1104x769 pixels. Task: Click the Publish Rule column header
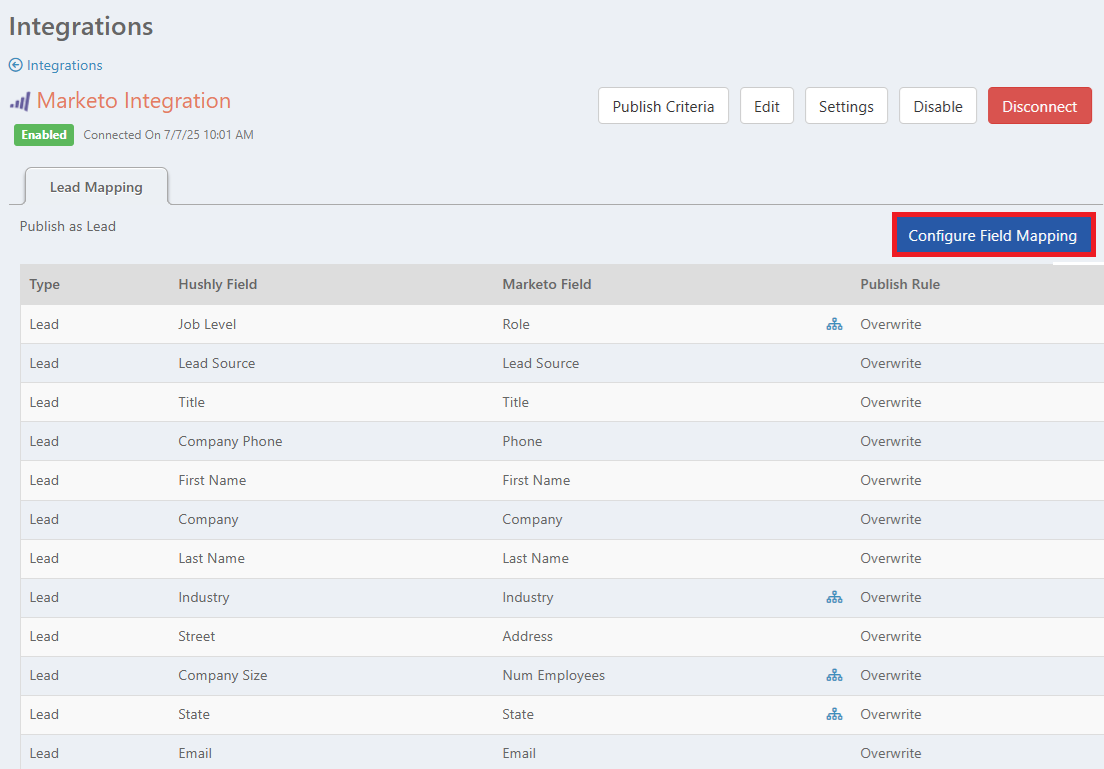pos(900,285)
